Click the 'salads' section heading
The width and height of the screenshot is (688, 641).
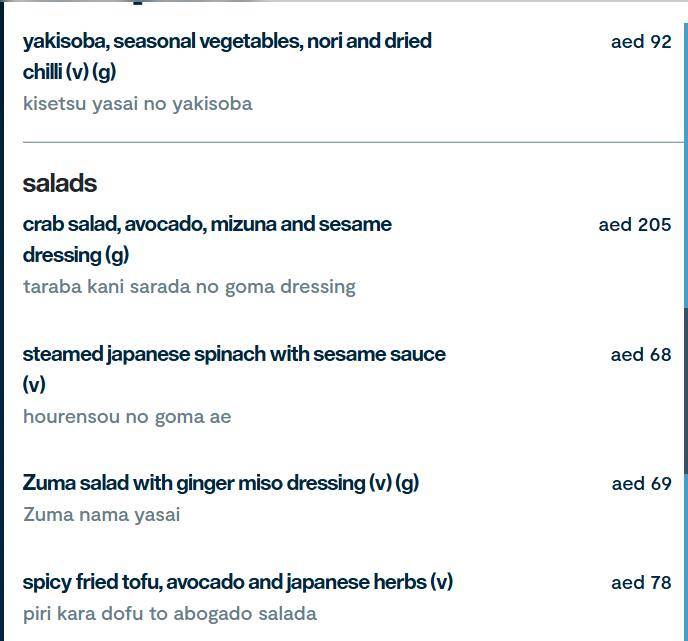pyautogui.click(x=60, y=183)
